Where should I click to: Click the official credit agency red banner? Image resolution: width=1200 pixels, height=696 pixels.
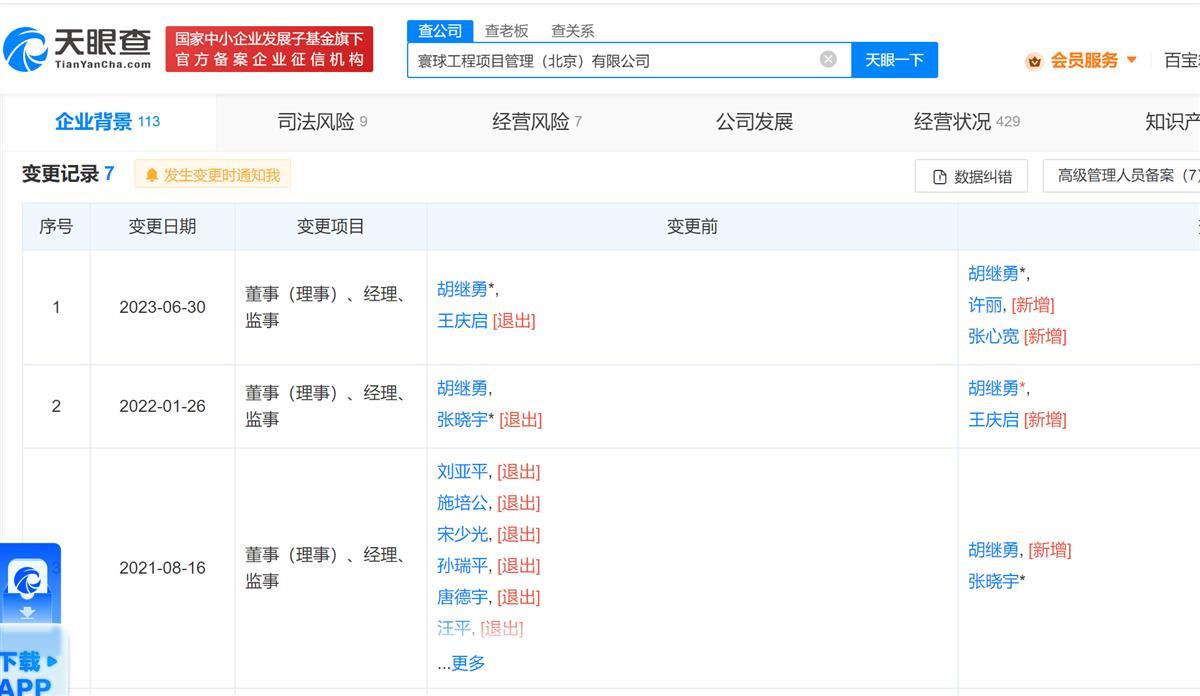(x=269, y=49)
